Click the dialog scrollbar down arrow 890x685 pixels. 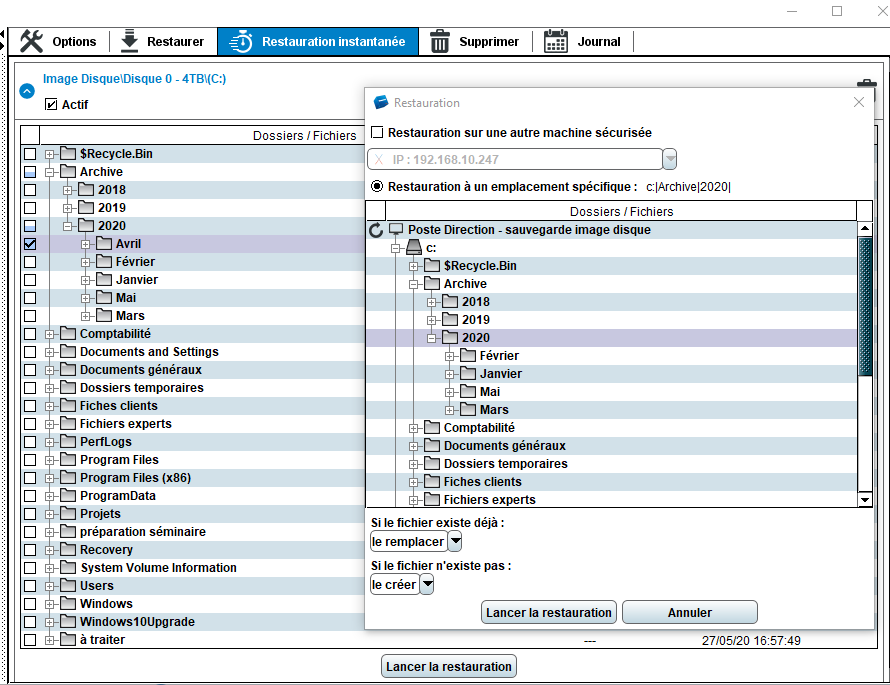click(x=865, y=499)
